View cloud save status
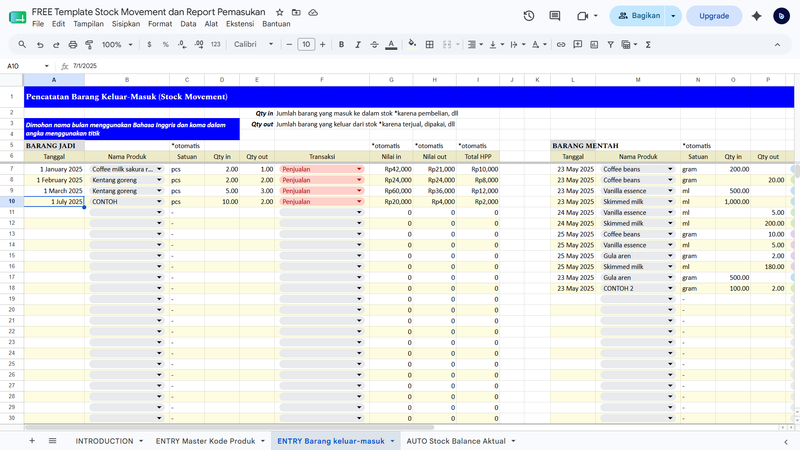 tap(313, 12)
